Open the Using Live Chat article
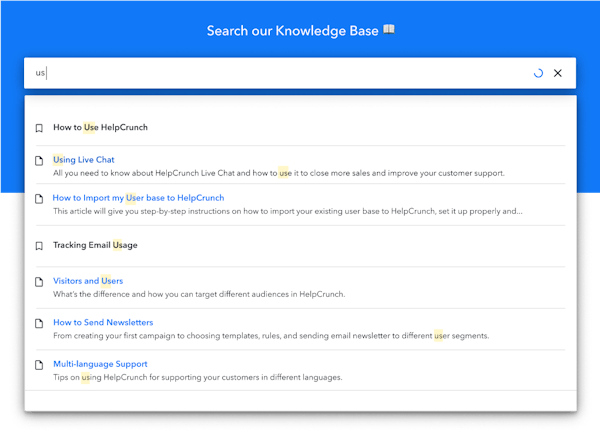The image size is (600, 432). [x=84, y=160]
